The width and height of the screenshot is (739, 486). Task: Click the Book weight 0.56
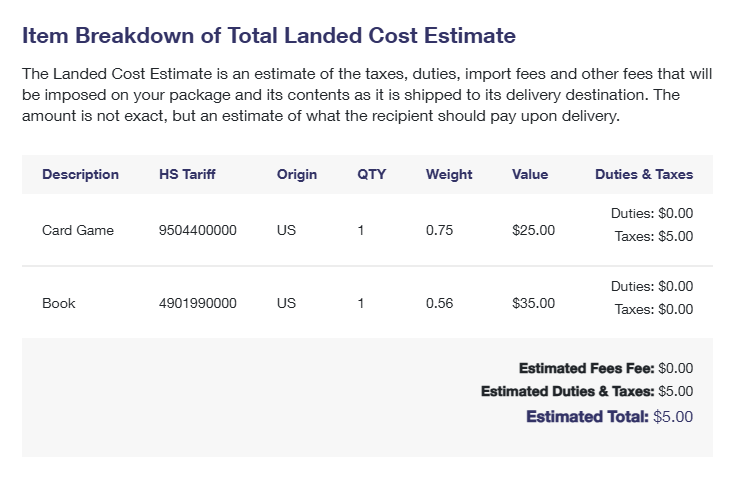click(439, 303)
